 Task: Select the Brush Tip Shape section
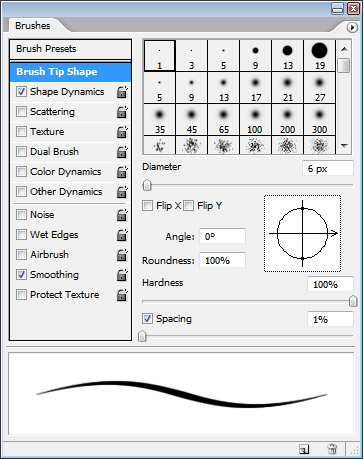coord(70,72)
